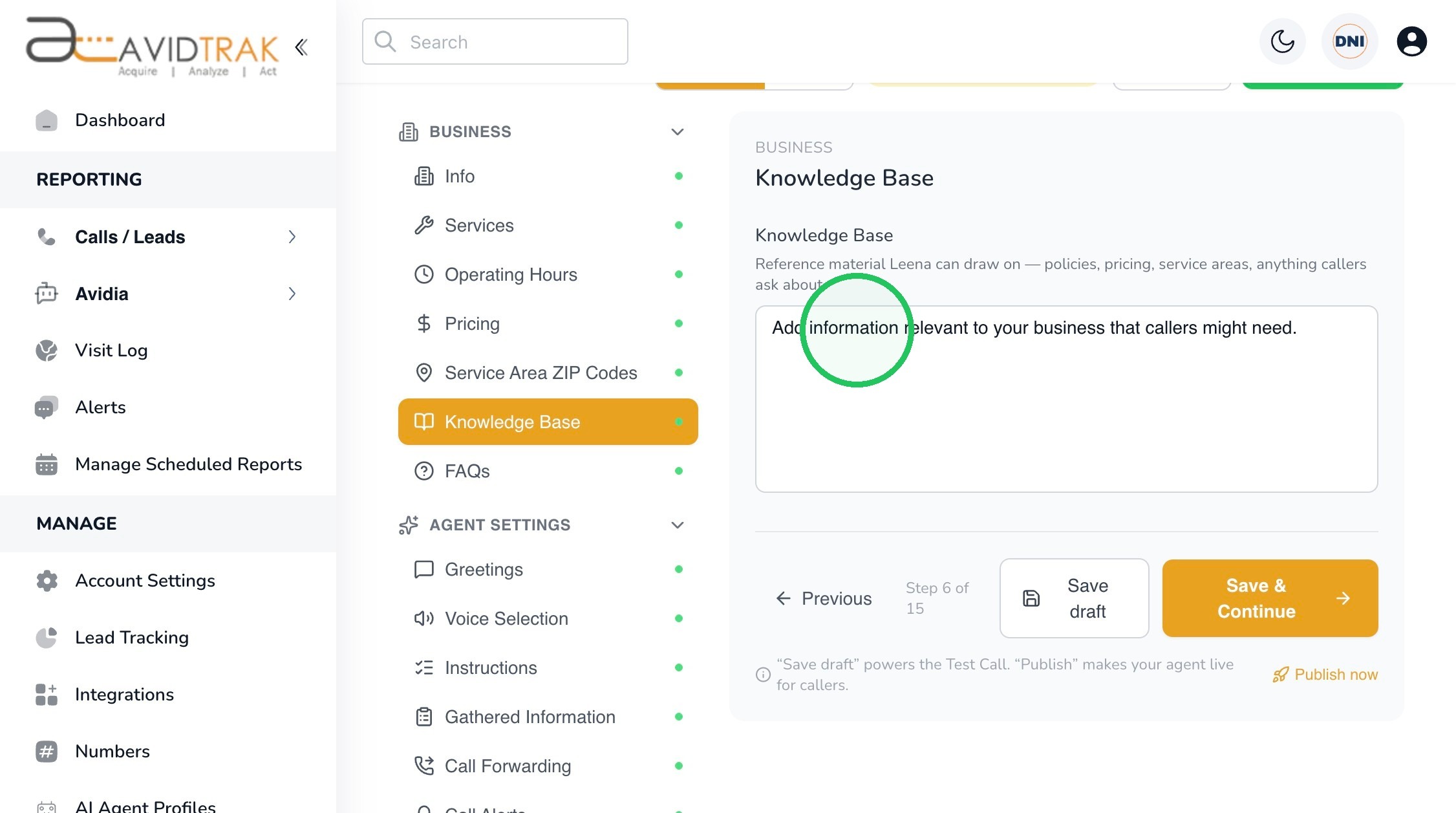The width and height of the screenshot is (1456, 813).
Task: Open the Pricing step
Action: point(548,323)
